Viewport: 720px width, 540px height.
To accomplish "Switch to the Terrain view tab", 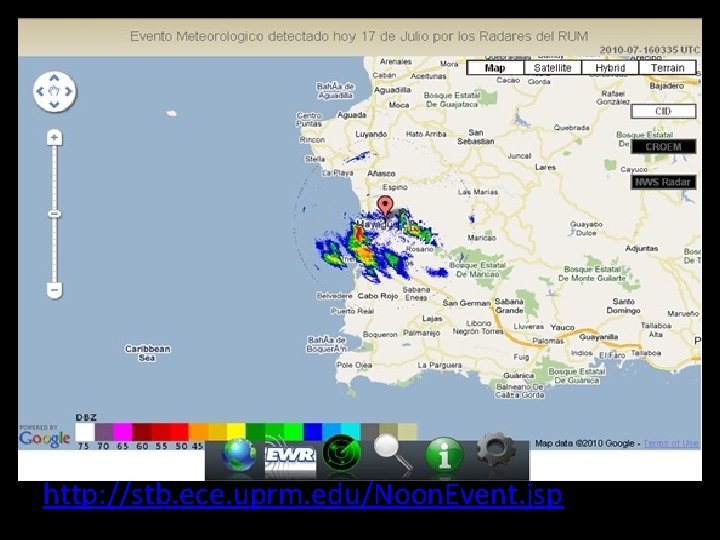I will (668, 68).
